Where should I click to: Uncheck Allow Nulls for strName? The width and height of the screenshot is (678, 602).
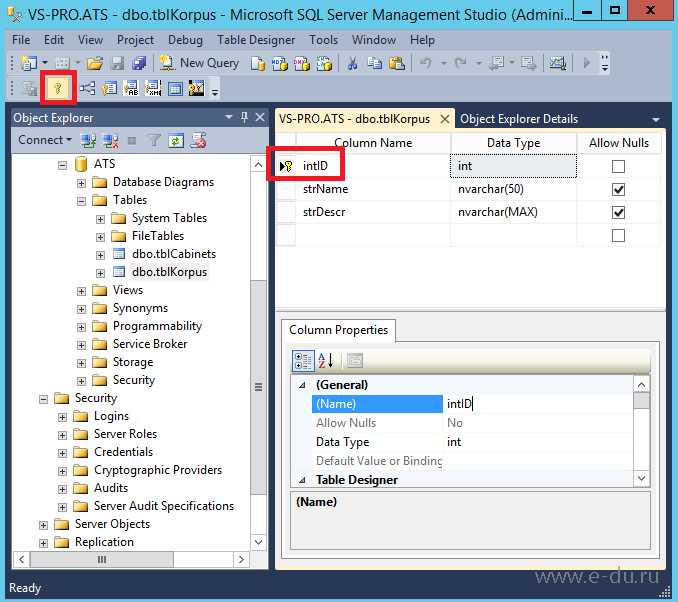point(618,190)
